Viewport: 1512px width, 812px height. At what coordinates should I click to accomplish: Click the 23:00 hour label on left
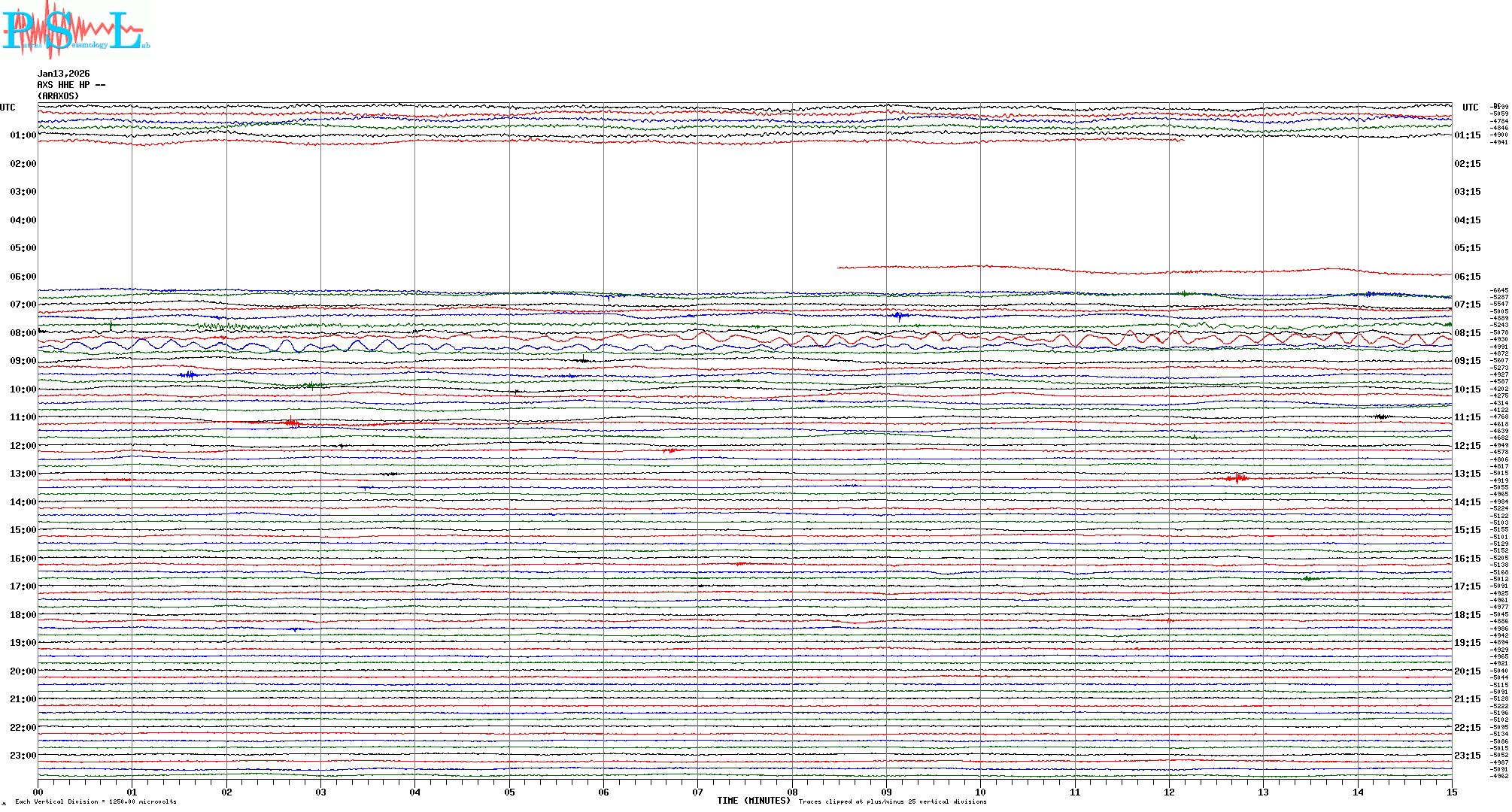pyautogui.click(x=23, y=756)
